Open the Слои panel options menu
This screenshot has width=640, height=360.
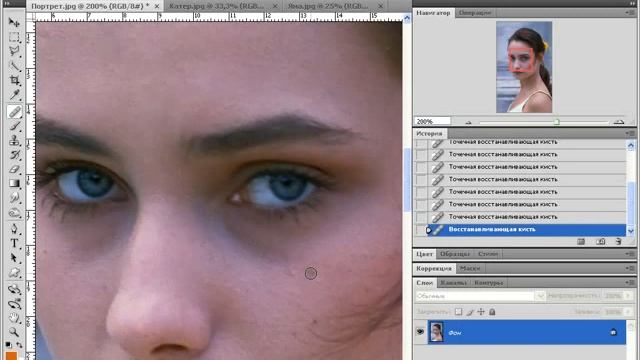point(630,282)
